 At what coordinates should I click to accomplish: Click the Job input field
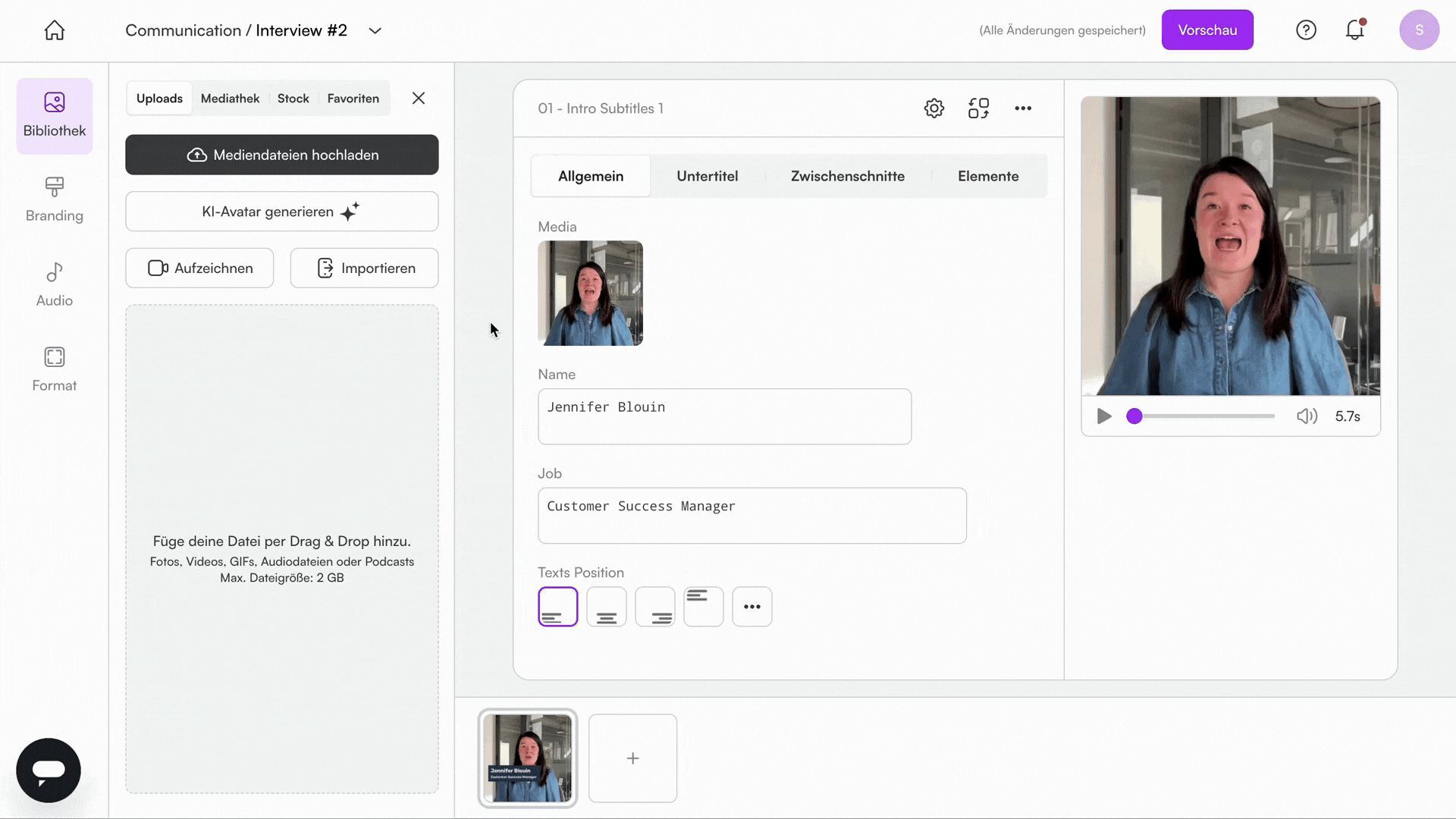click(x=752, y=516)
